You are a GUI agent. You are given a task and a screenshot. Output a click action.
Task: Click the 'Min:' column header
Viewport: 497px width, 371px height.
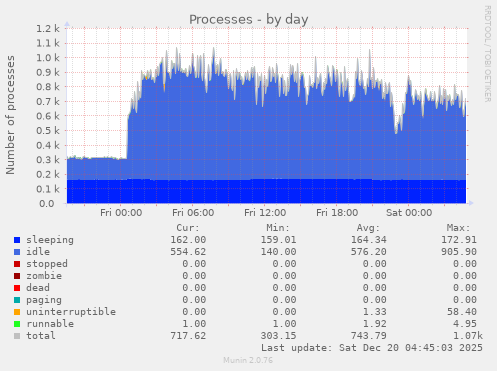coord(278,228)
